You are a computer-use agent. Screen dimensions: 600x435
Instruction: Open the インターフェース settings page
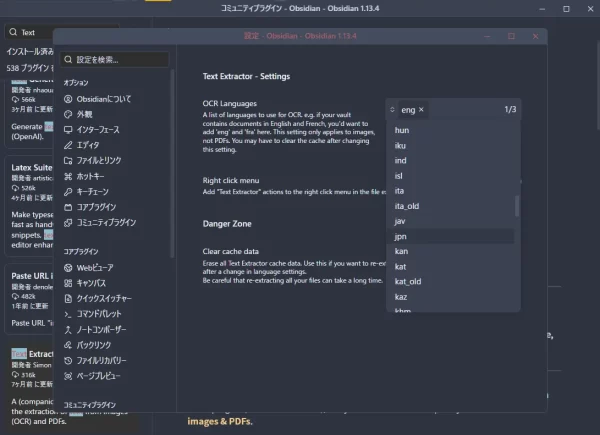[x=92, y=130]
